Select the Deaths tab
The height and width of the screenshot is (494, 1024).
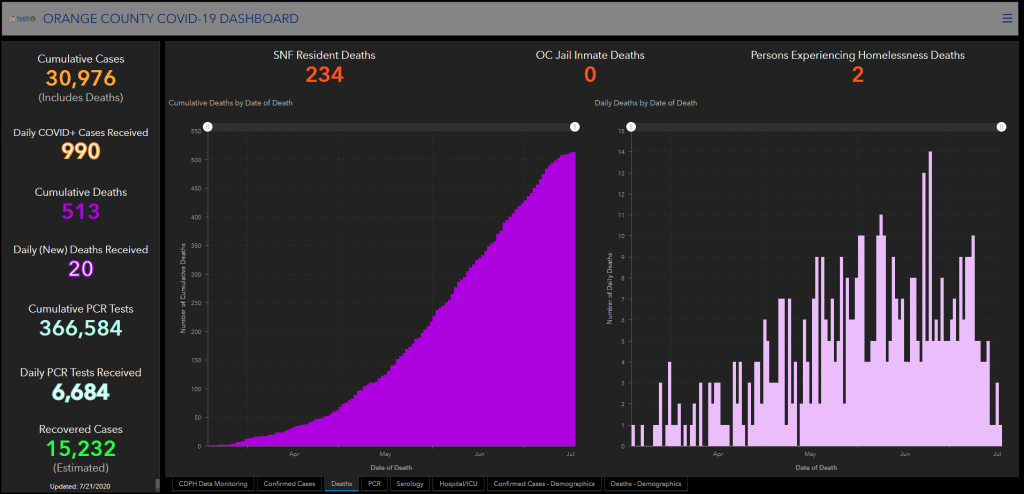click(341, 484)
